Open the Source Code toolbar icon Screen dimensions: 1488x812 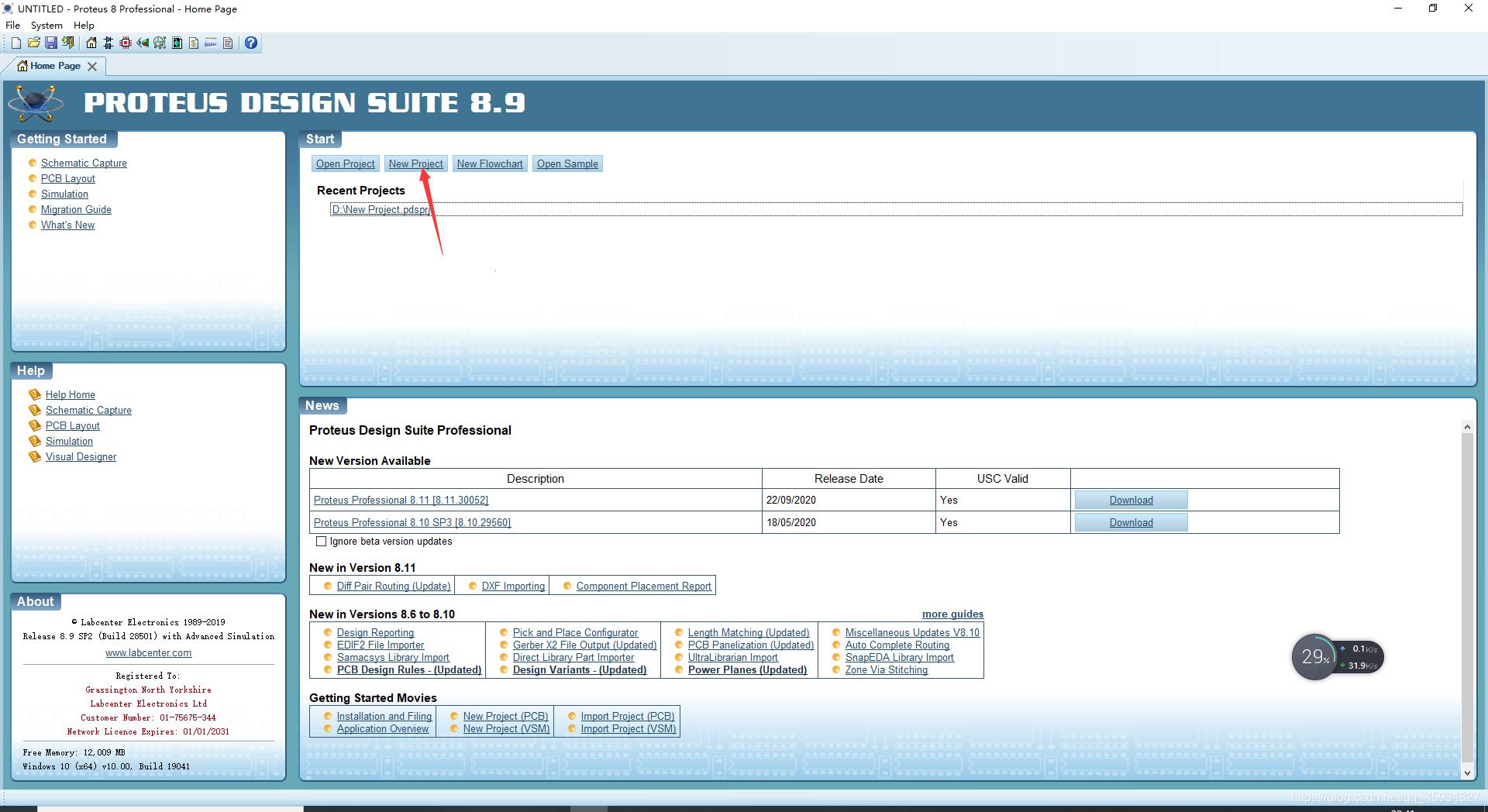point(211,43)
